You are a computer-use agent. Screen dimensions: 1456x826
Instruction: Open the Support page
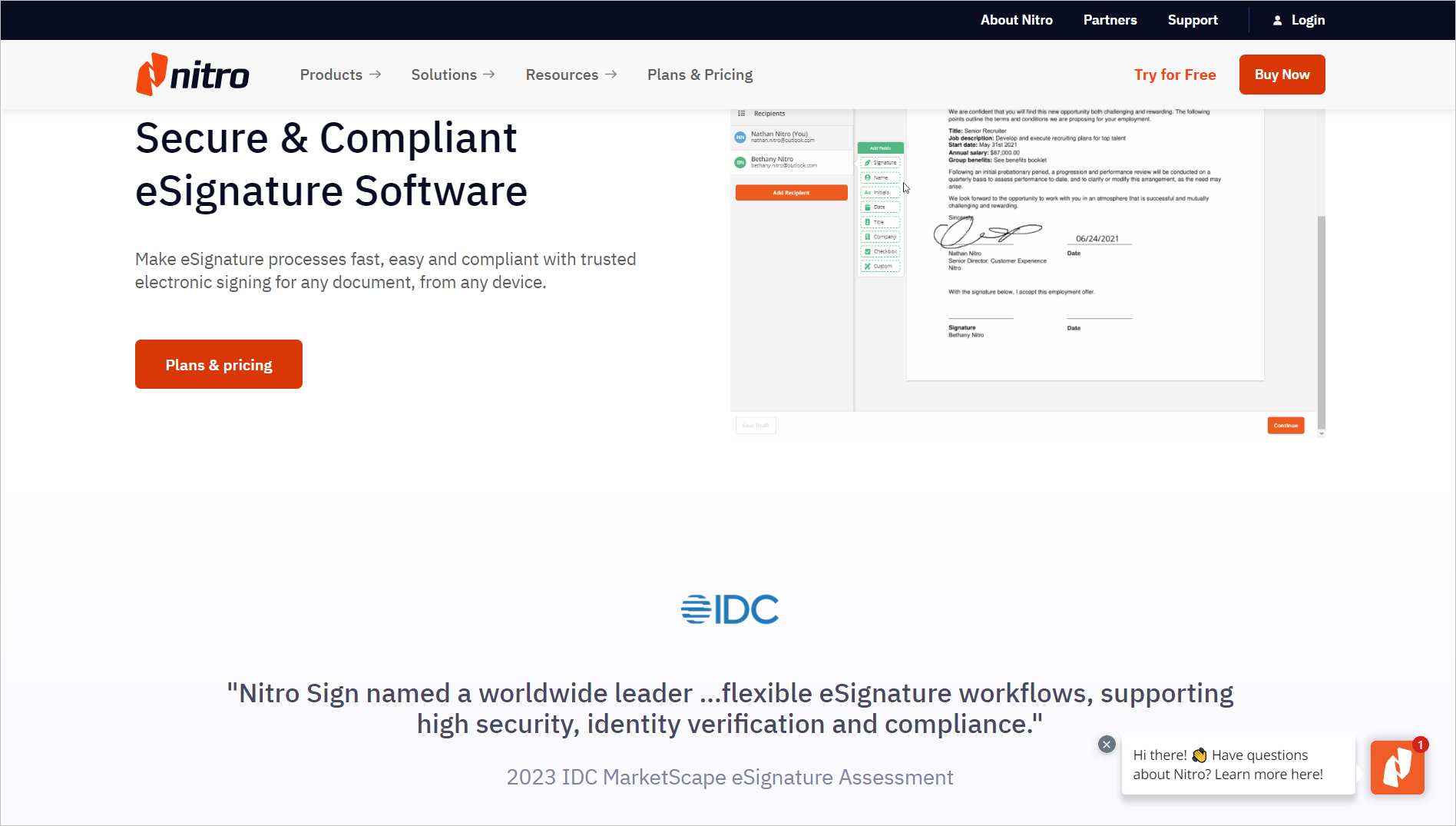click(1193, 20)
